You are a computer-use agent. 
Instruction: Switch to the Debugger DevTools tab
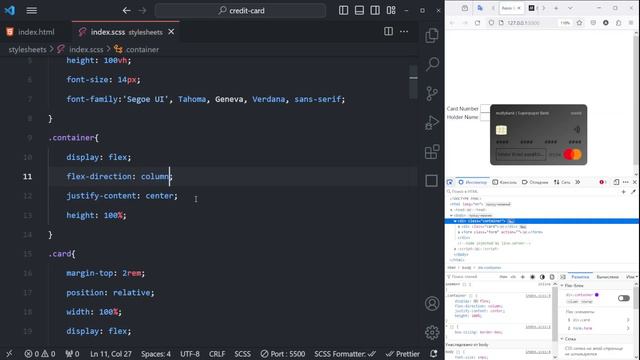coord(535,182)
